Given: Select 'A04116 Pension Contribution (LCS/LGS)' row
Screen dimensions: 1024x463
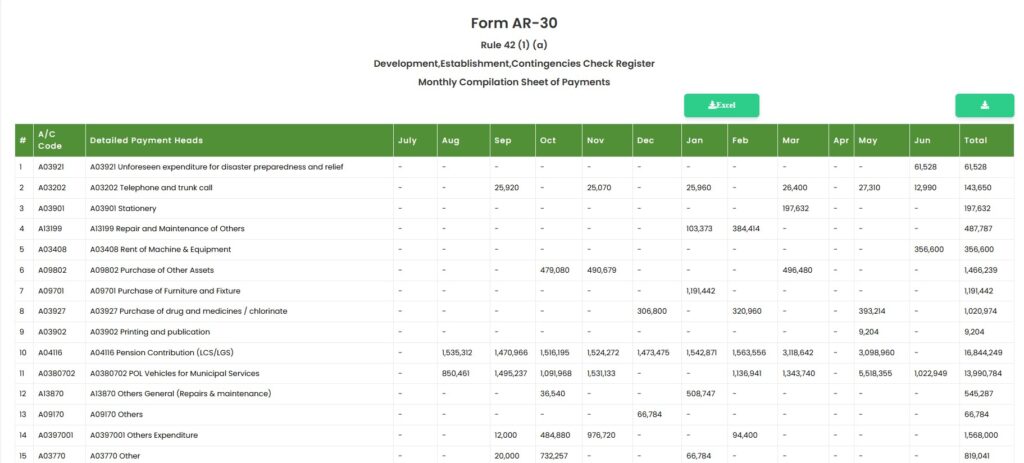Looking at the screenshot, I should 514,353.
